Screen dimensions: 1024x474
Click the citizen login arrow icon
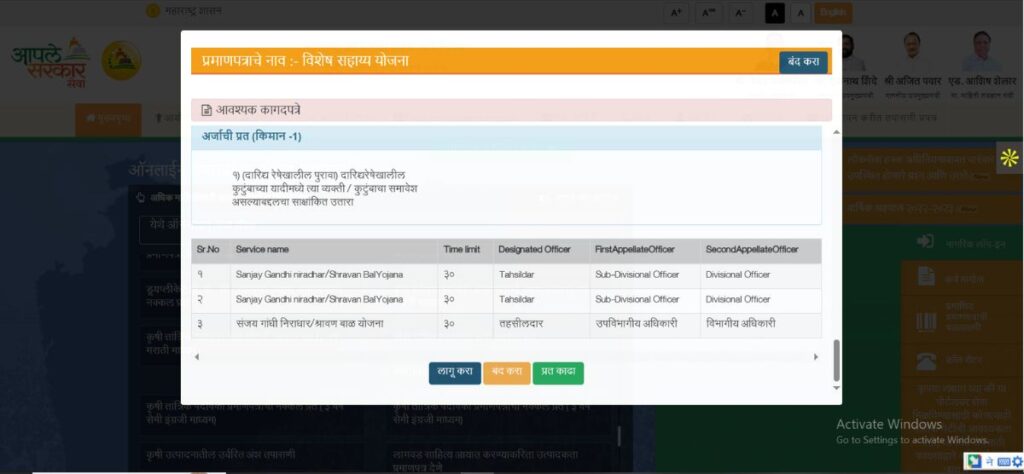tap(925, 242)
